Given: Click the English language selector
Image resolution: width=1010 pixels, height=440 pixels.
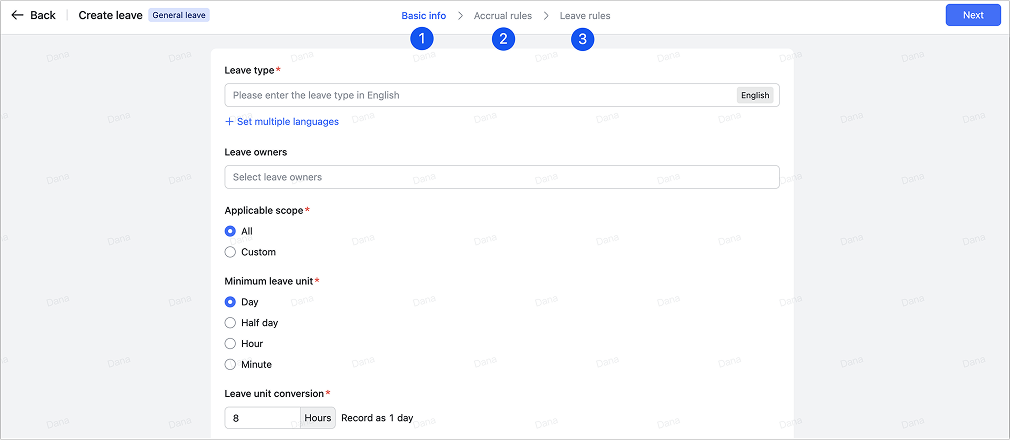Looking at the screenshot, I should 755,95.
